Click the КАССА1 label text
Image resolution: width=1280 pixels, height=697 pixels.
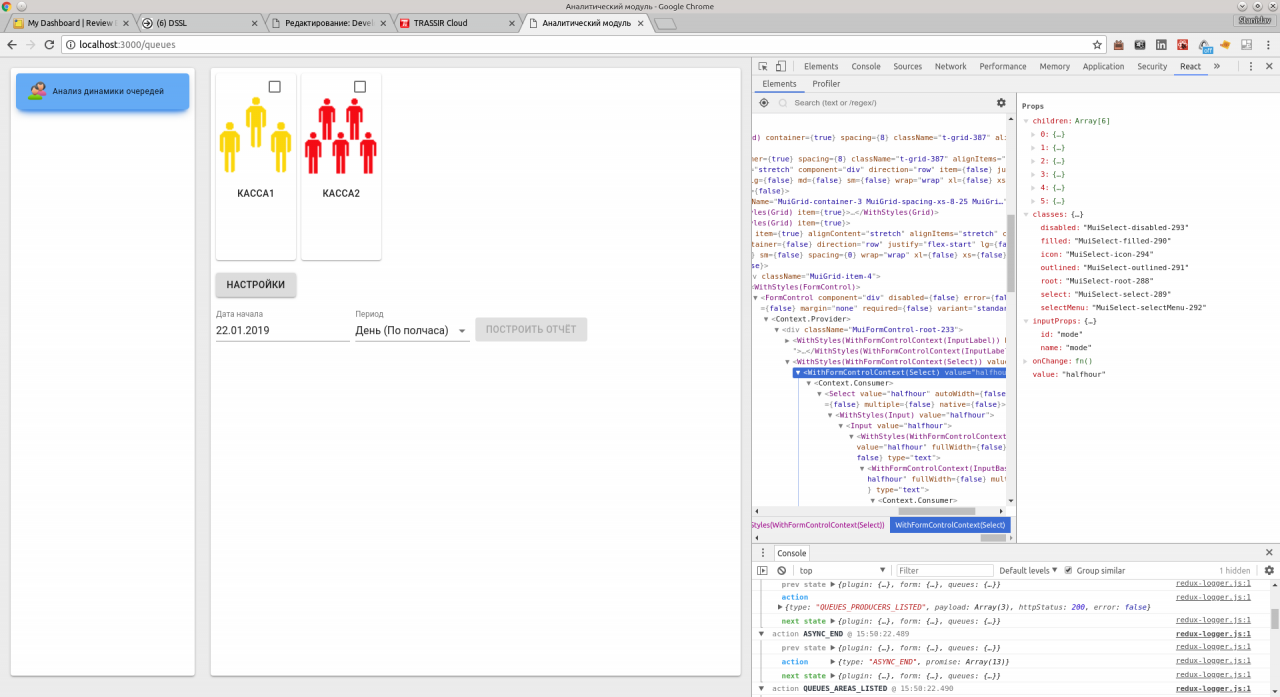point(256,193)
